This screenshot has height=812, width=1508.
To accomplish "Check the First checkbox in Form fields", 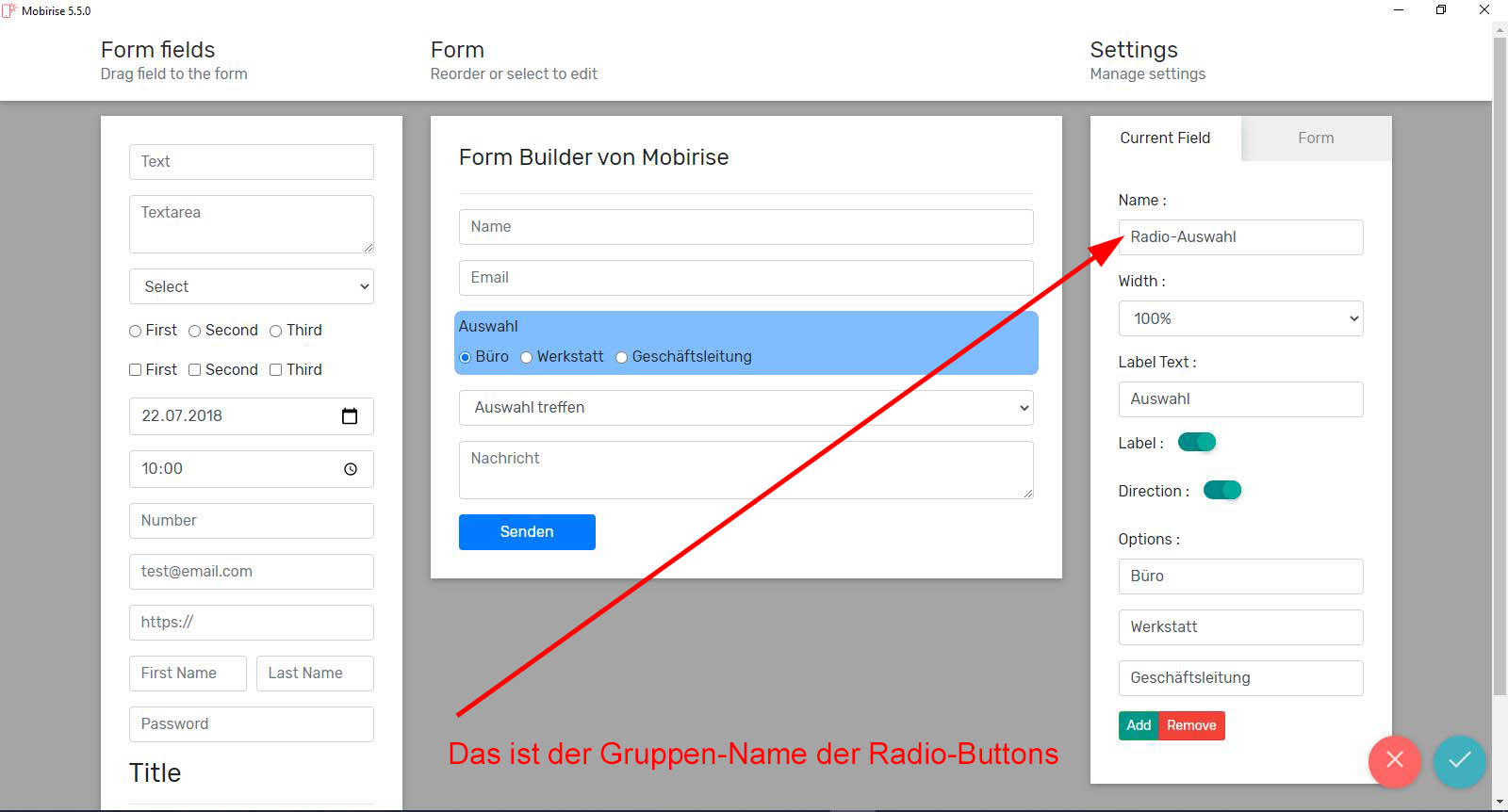I will 136,370.
